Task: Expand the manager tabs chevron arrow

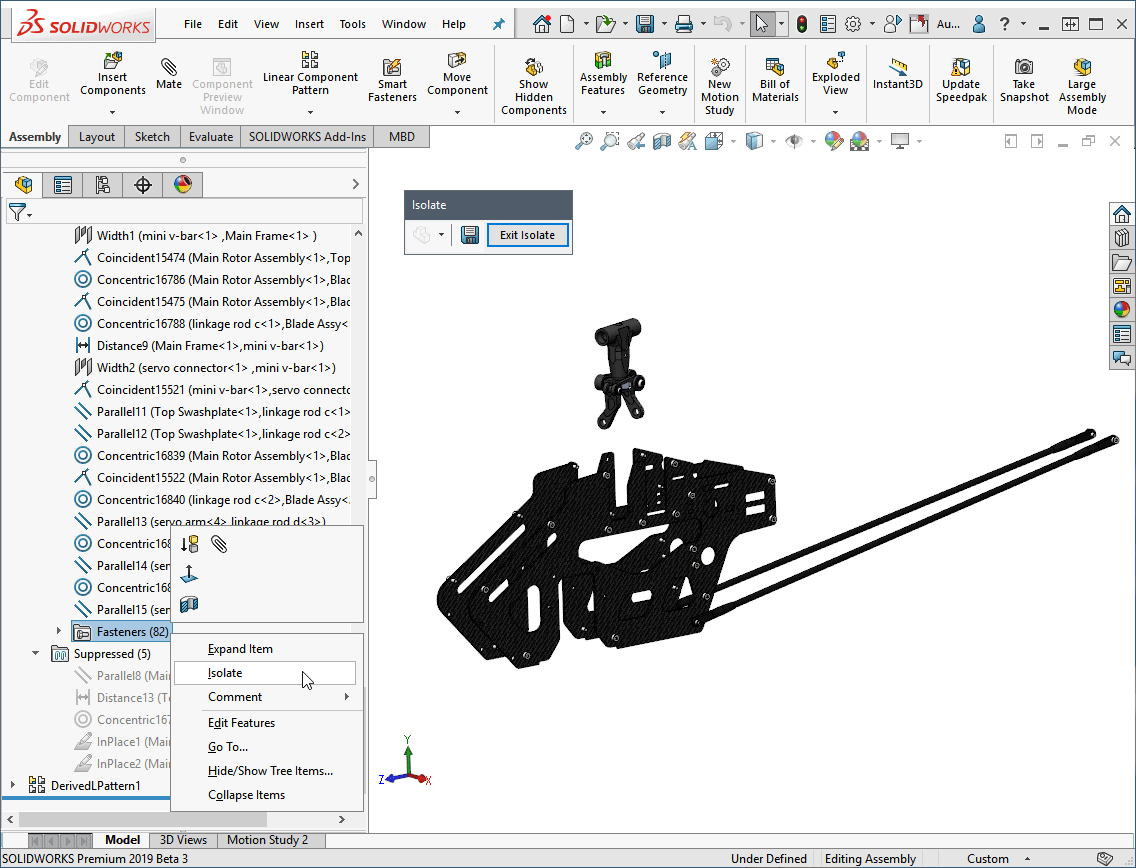Action: [356, 184]
